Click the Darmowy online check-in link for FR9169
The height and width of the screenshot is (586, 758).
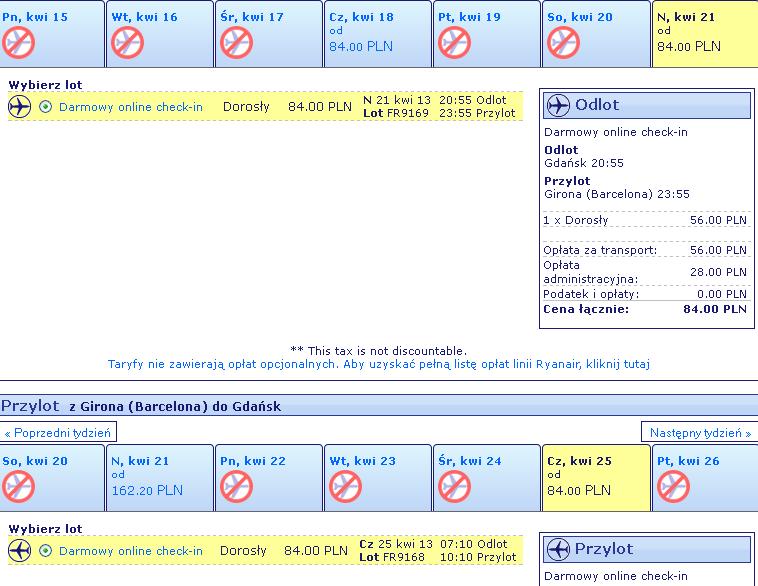(131, 107)
